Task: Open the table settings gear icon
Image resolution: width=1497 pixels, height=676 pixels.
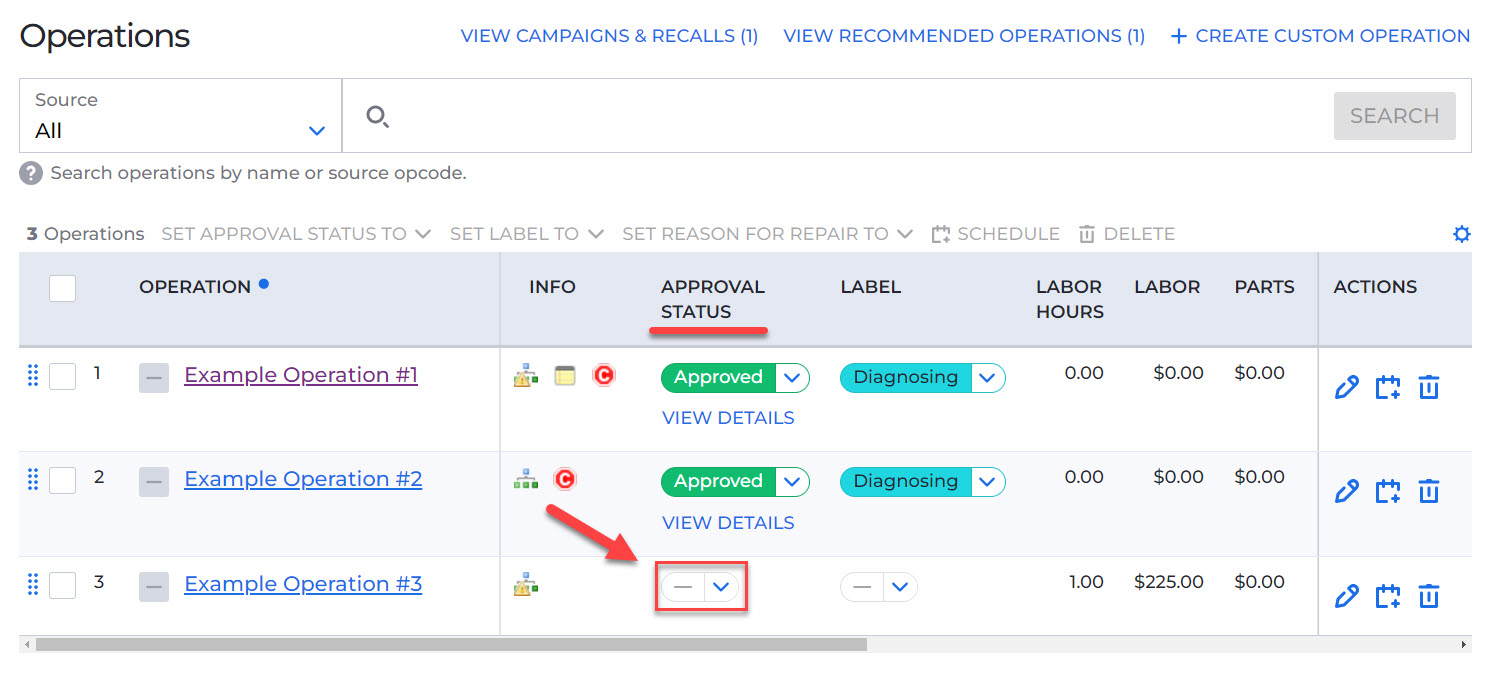Action: tap(1462, 233)
